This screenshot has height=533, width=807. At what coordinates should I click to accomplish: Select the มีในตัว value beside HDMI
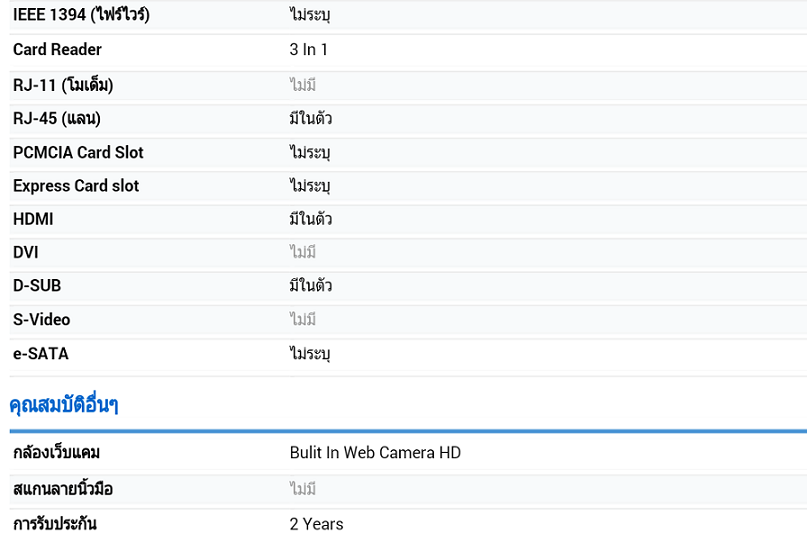click(310, 219)
